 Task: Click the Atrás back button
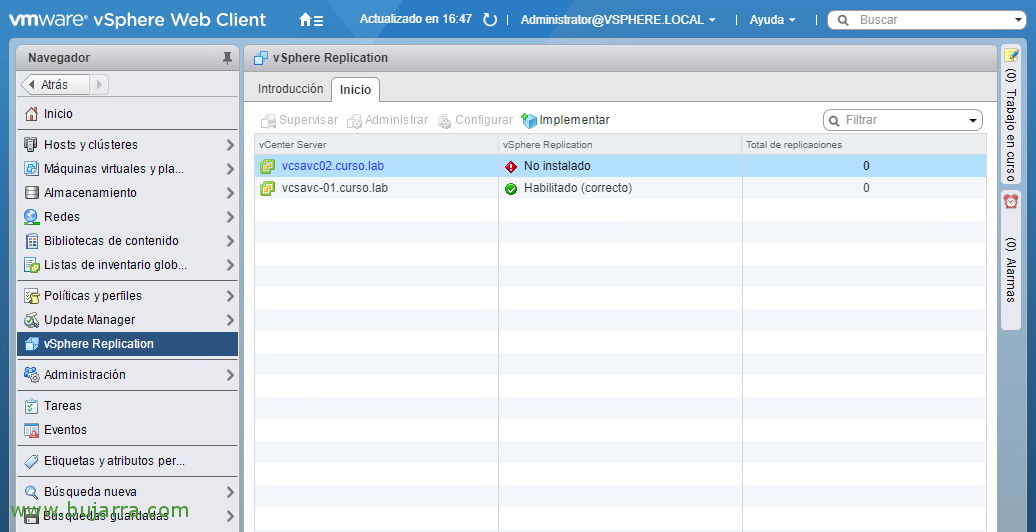[x=54, y=85]
